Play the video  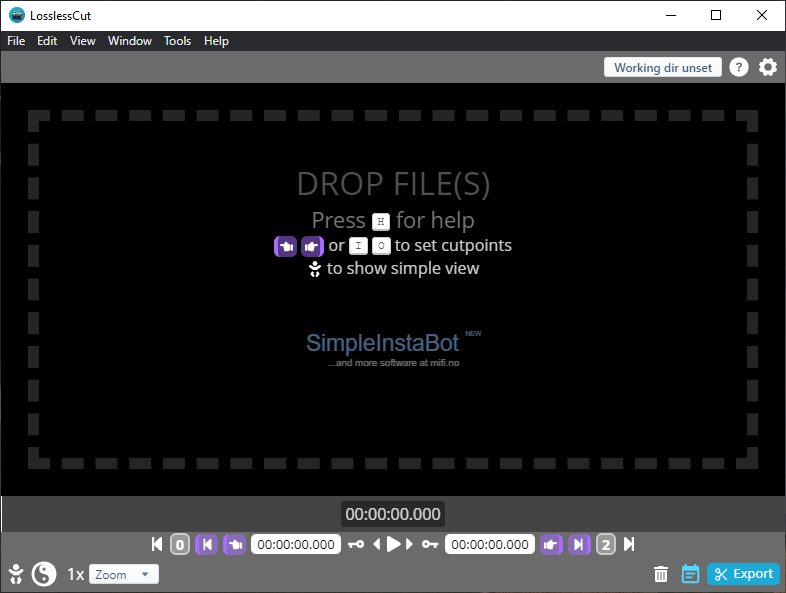[394, 544]
